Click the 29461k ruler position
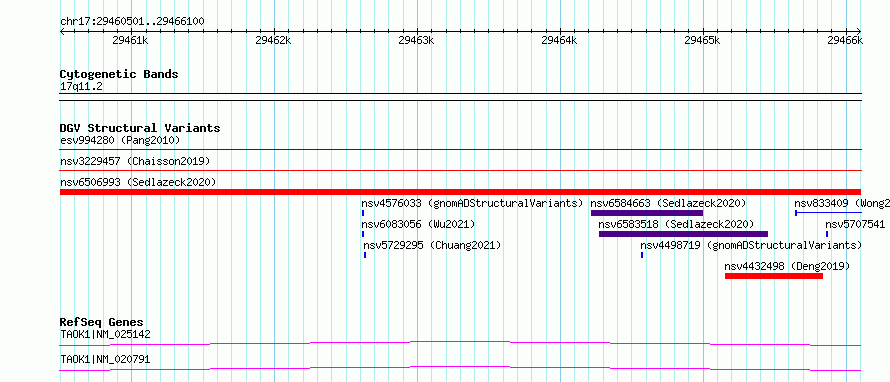890x382 pixels. click(x=131, y=40)
